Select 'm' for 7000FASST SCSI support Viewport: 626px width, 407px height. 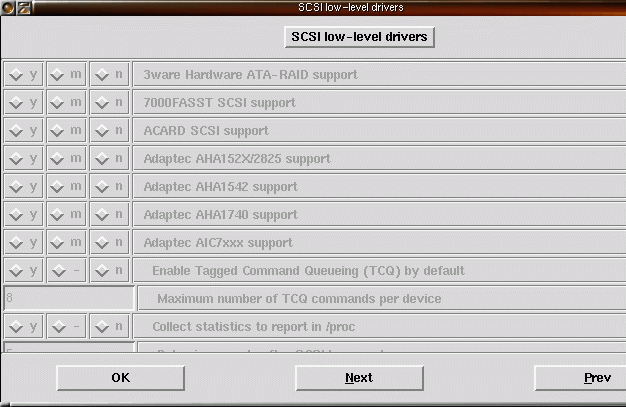point(66,102)
